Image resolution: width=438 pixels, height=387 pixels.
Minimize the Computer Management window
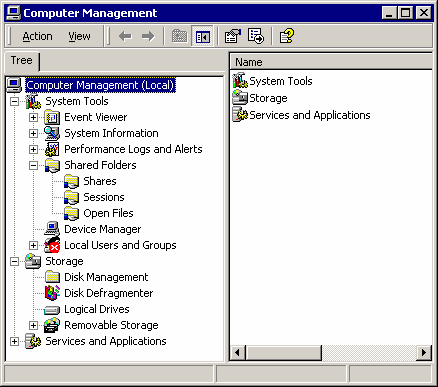coord(389,13)
